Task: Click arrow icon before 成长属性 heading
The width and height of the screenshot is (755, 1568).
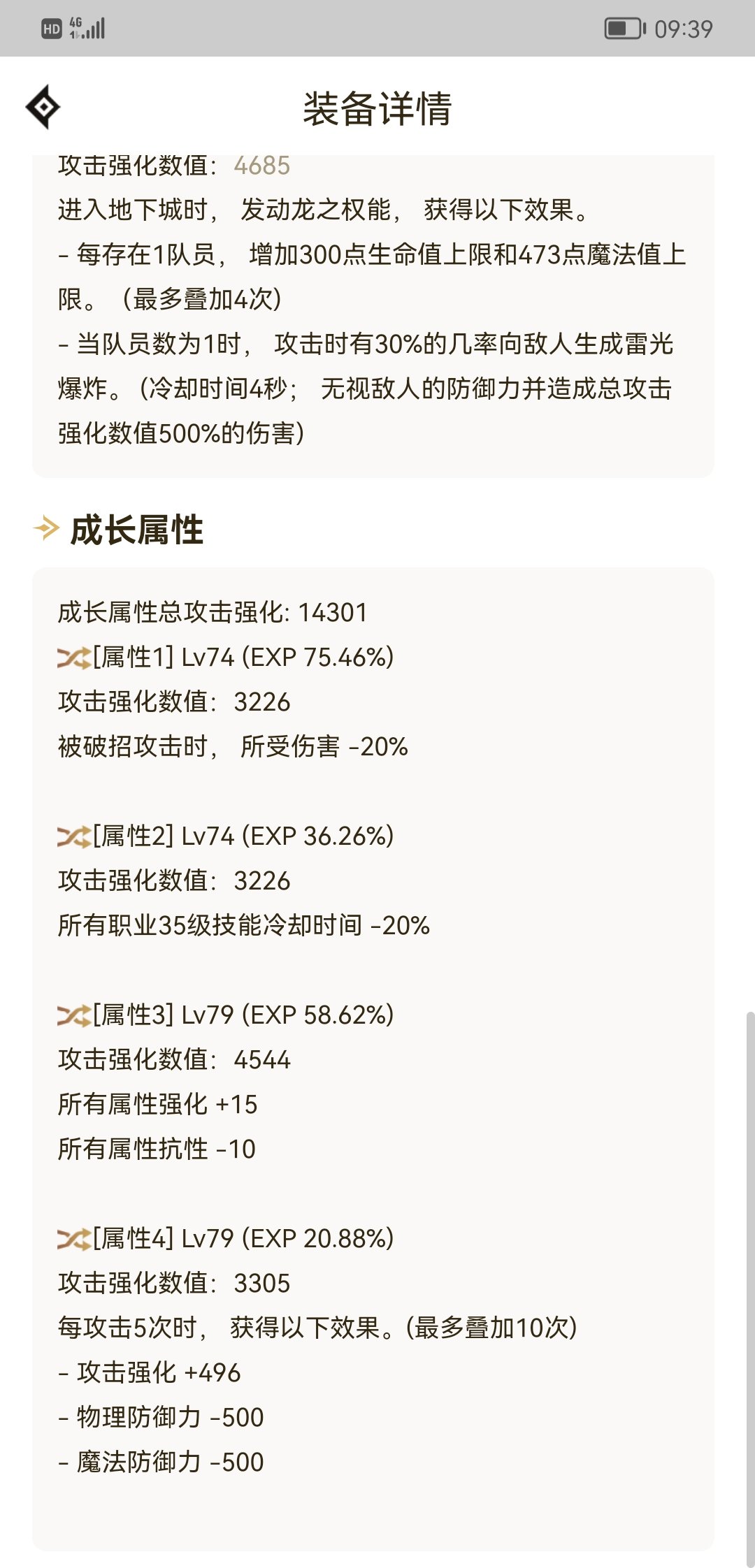Action: click(x=47, y=528)
